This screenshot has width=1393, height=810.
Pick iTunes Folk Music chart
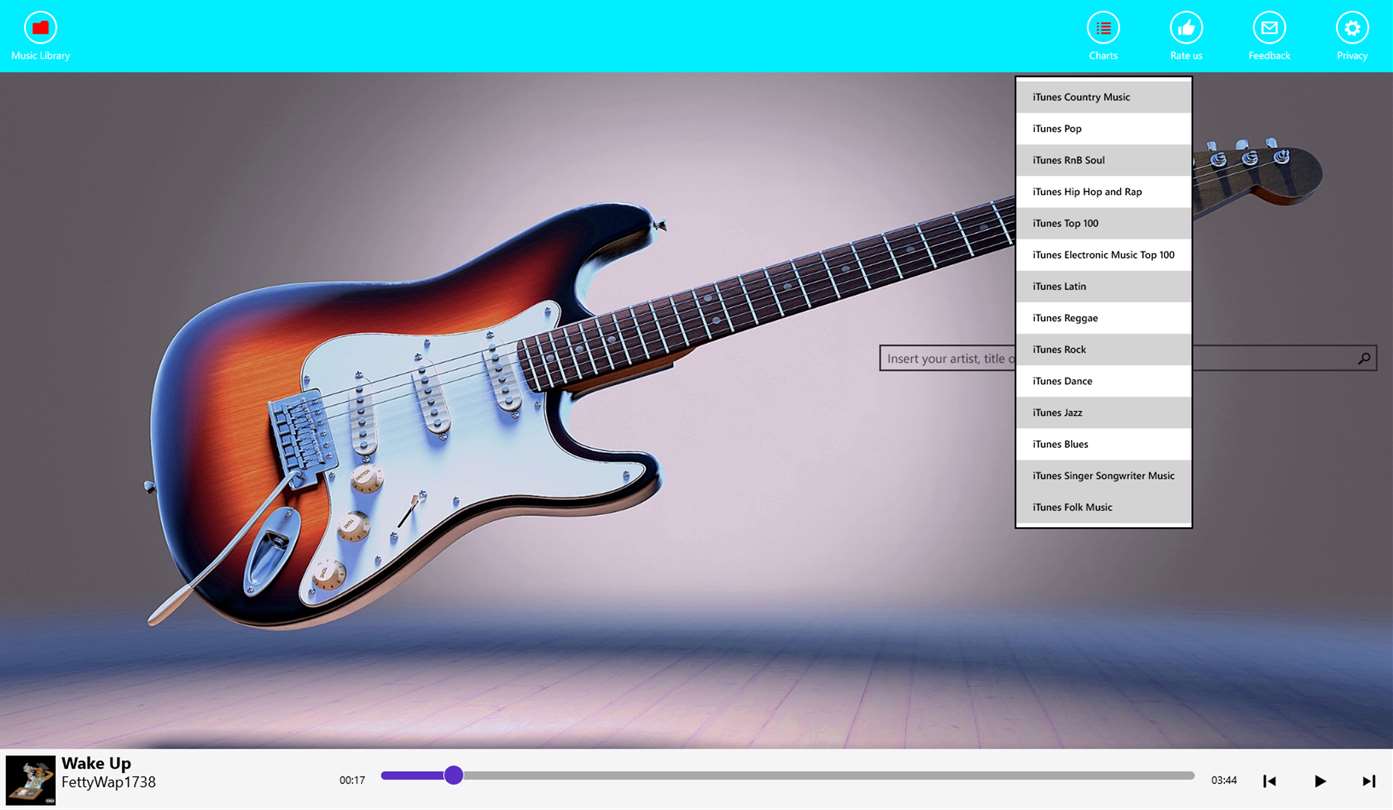[1104, 507]
